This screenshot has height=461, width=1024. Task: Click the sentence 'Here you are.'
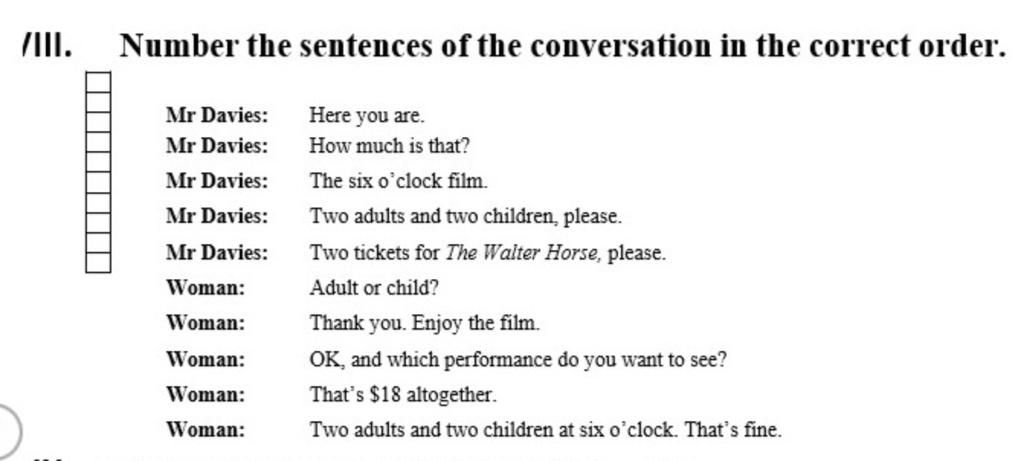pos(367,116)
